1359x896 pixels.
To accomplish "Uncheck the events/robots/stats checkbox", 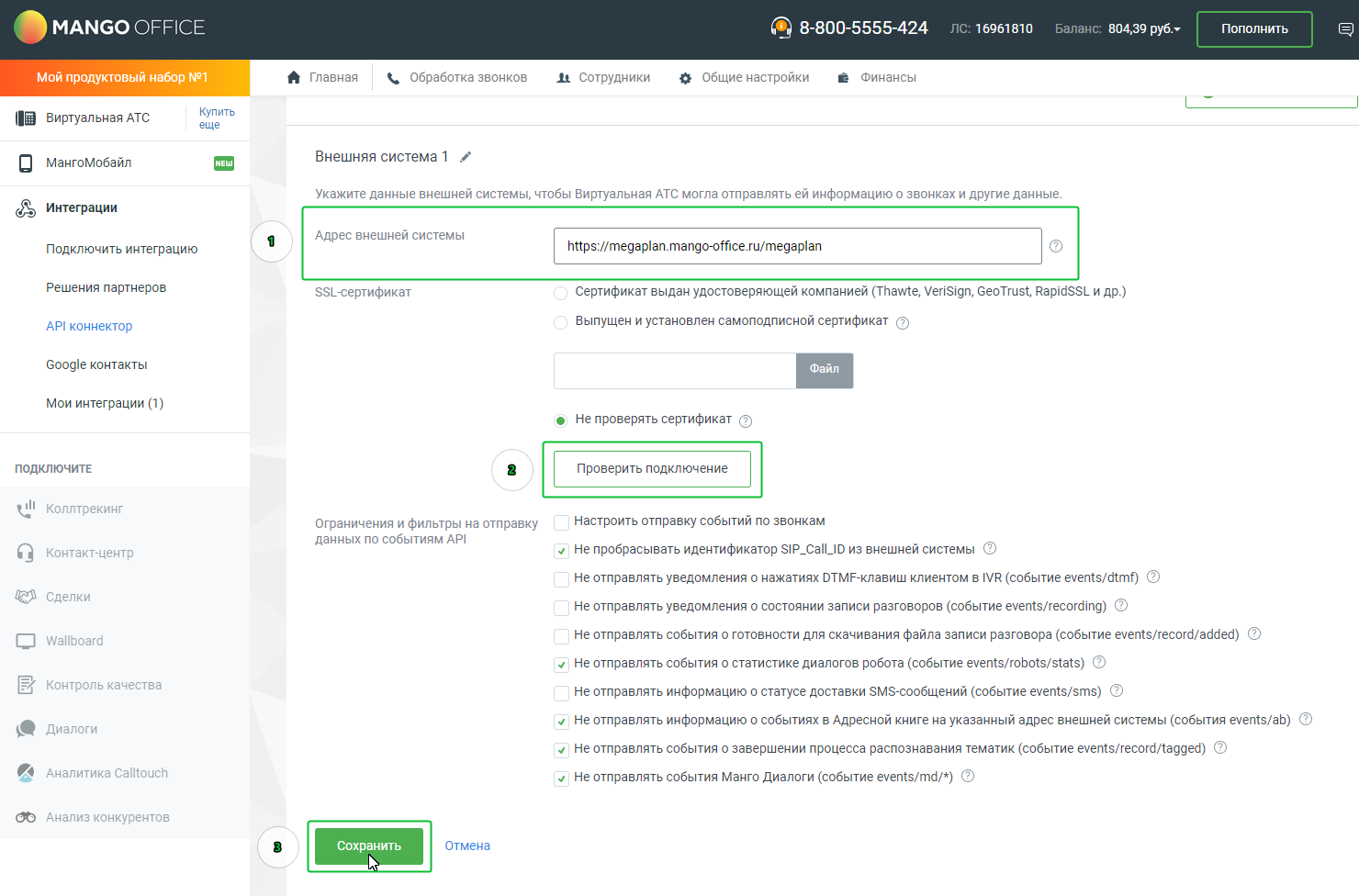I will 561,665.
